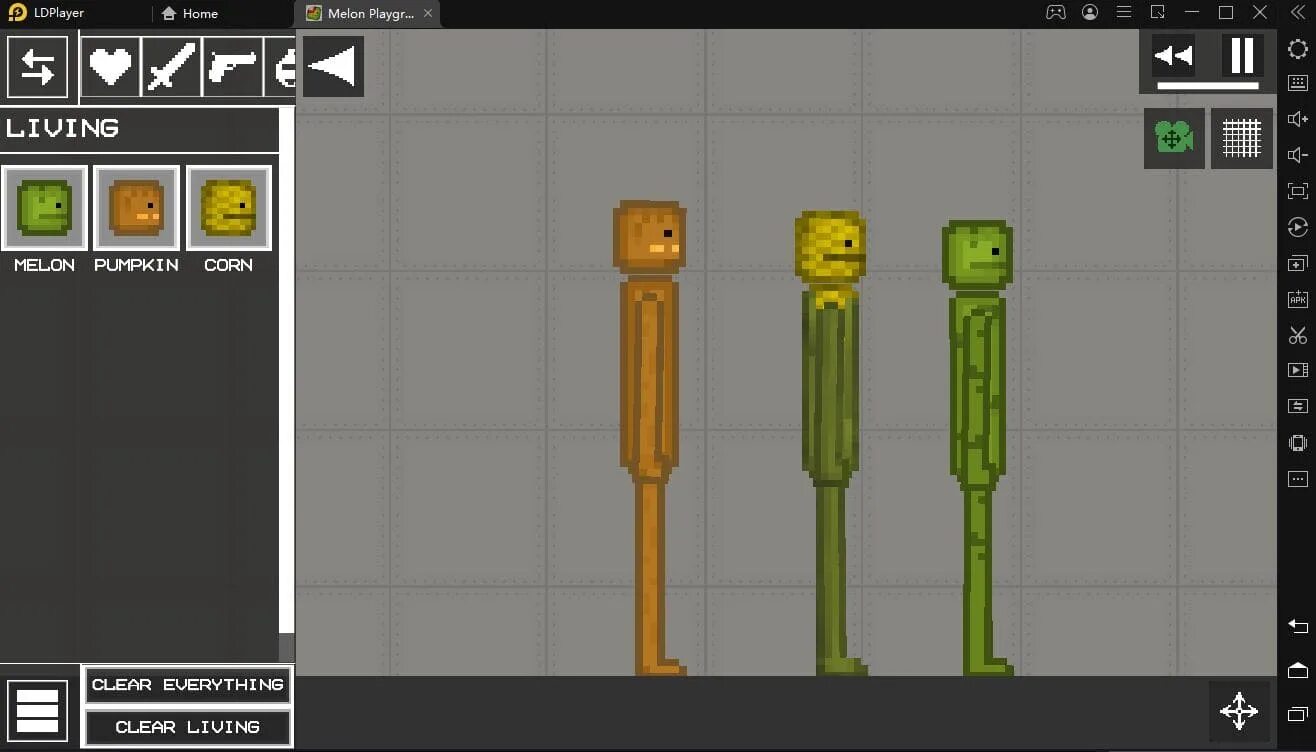Click the orange pumpkin ragdoll's head

coord(650,237)
